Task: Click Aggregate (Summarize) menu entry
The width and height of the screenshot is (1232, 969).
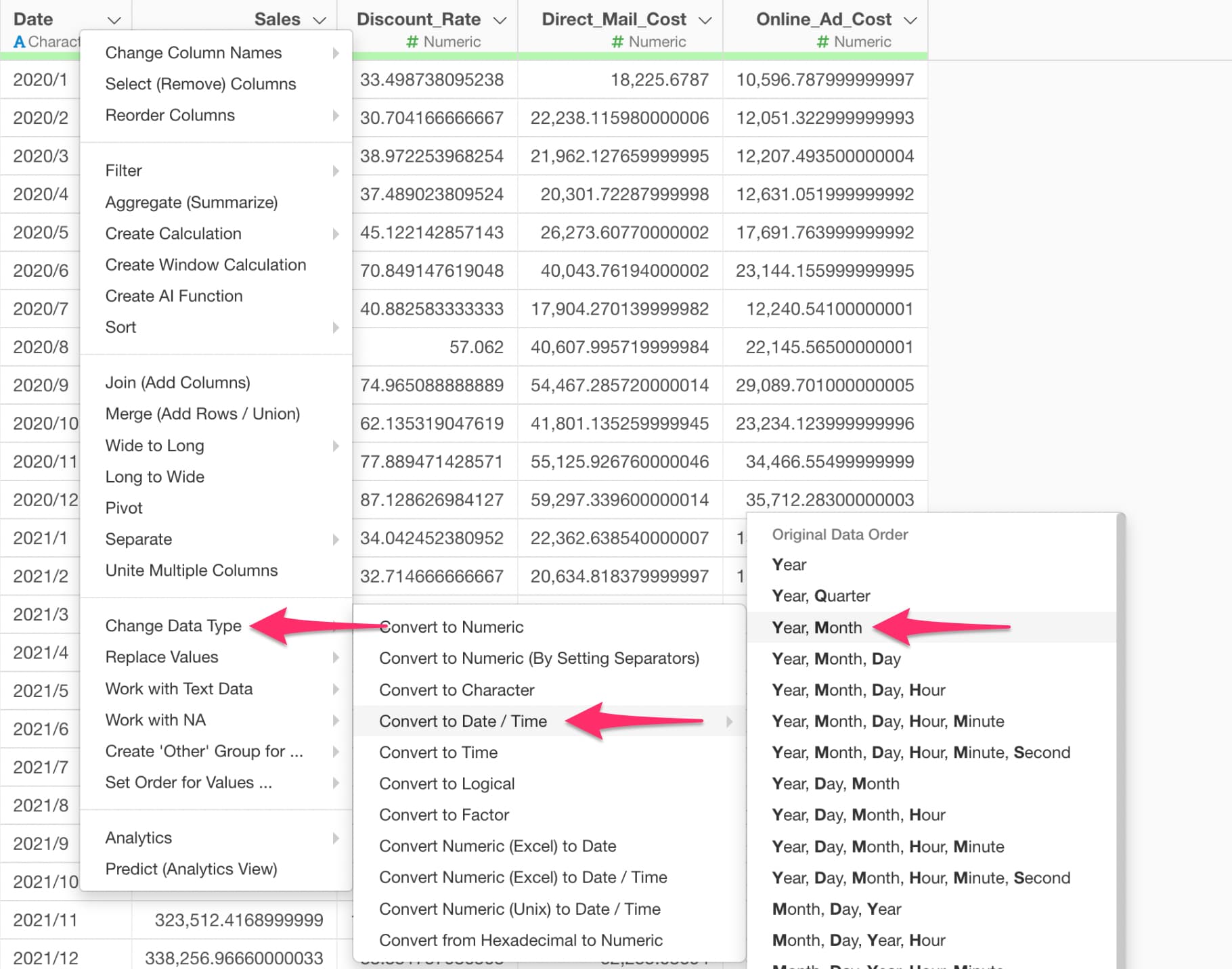Action: click(x=192, y=202)
